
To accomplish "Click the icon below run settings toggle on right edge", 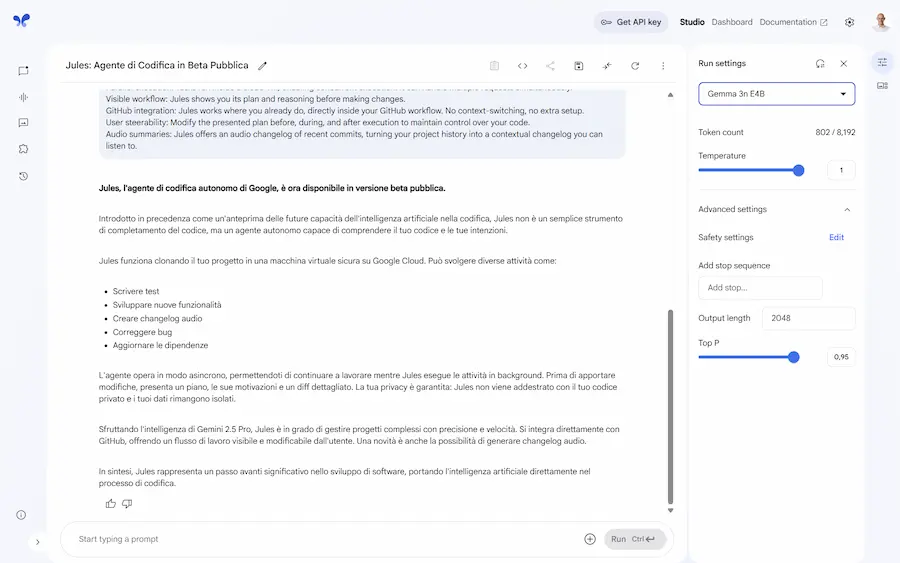I will tap(882, 86).
